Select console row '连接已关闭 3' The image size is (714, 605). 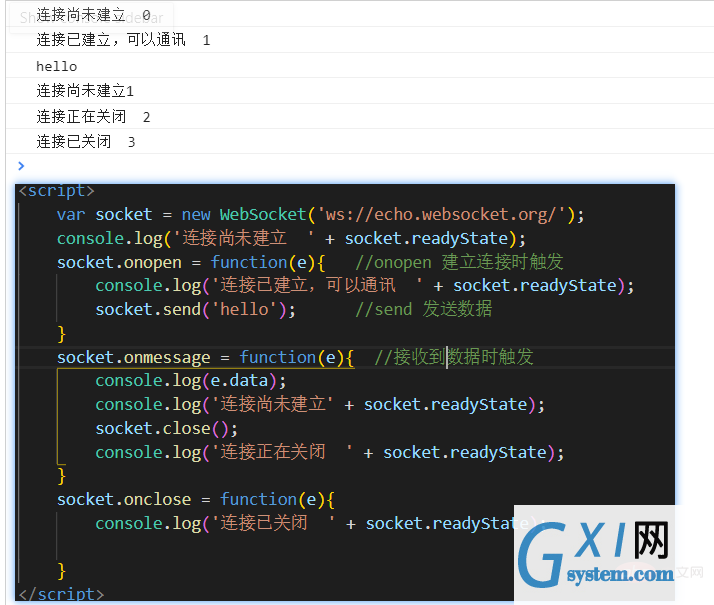tap(360, 142)
